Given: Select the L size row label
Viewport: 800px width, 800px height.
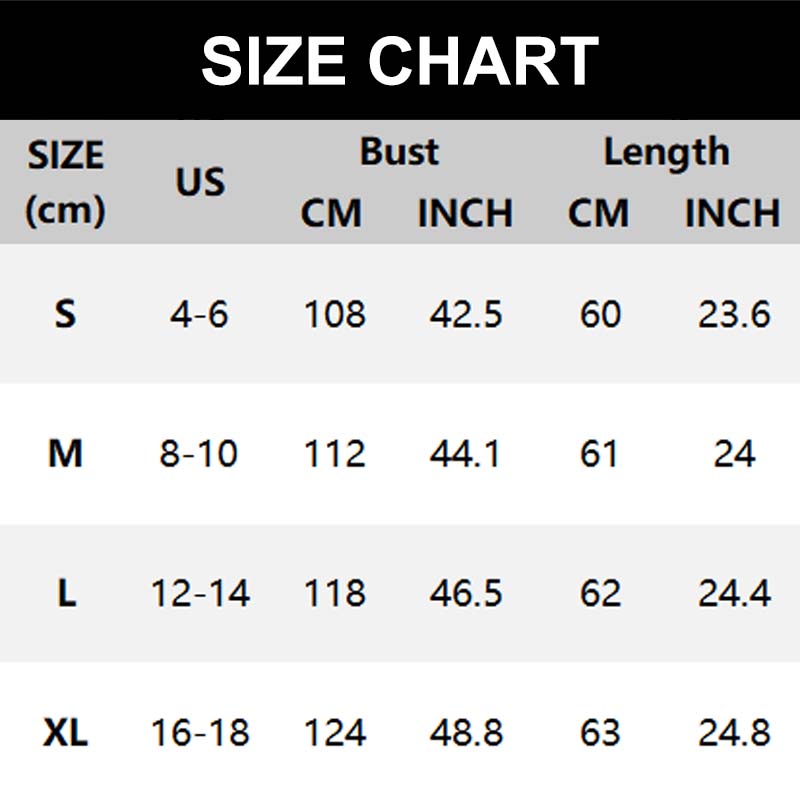Looking at the screenshot, I should [66, 593].
